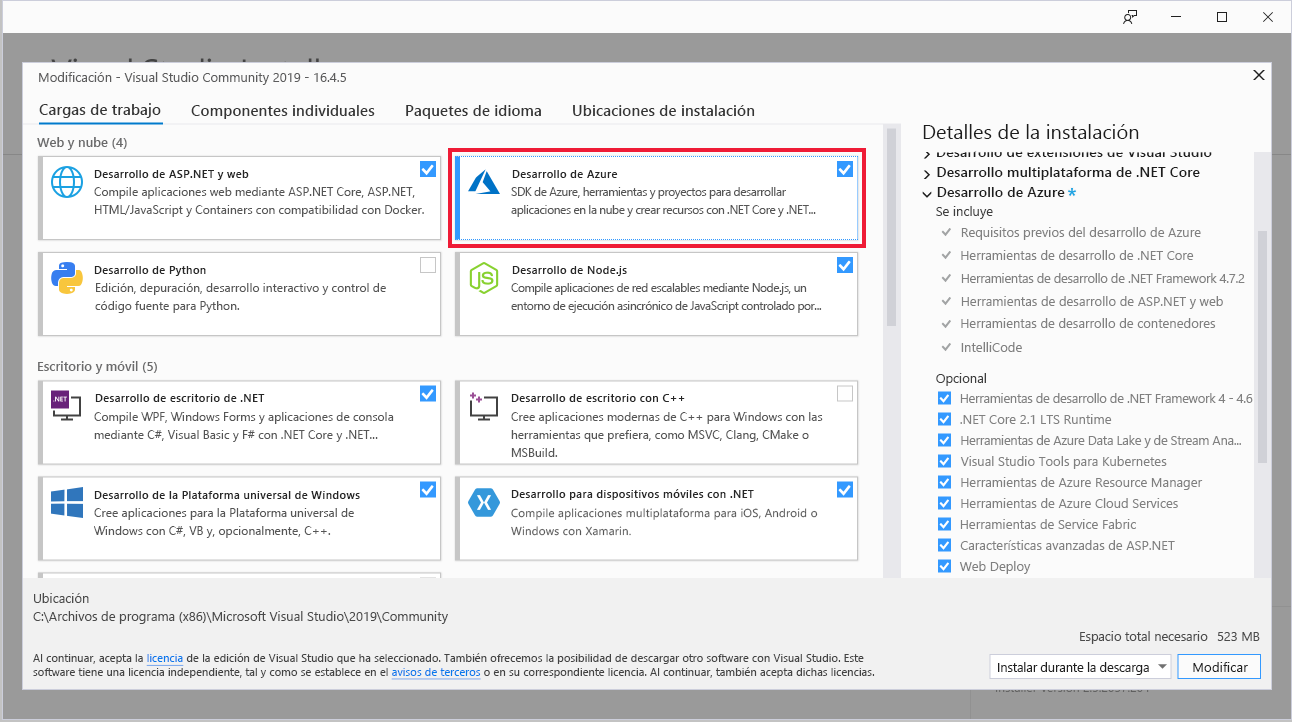Maximize the Visual Studio Installer window
The width and height of the screenshot is (1292, 722).
pos(1221,17)
